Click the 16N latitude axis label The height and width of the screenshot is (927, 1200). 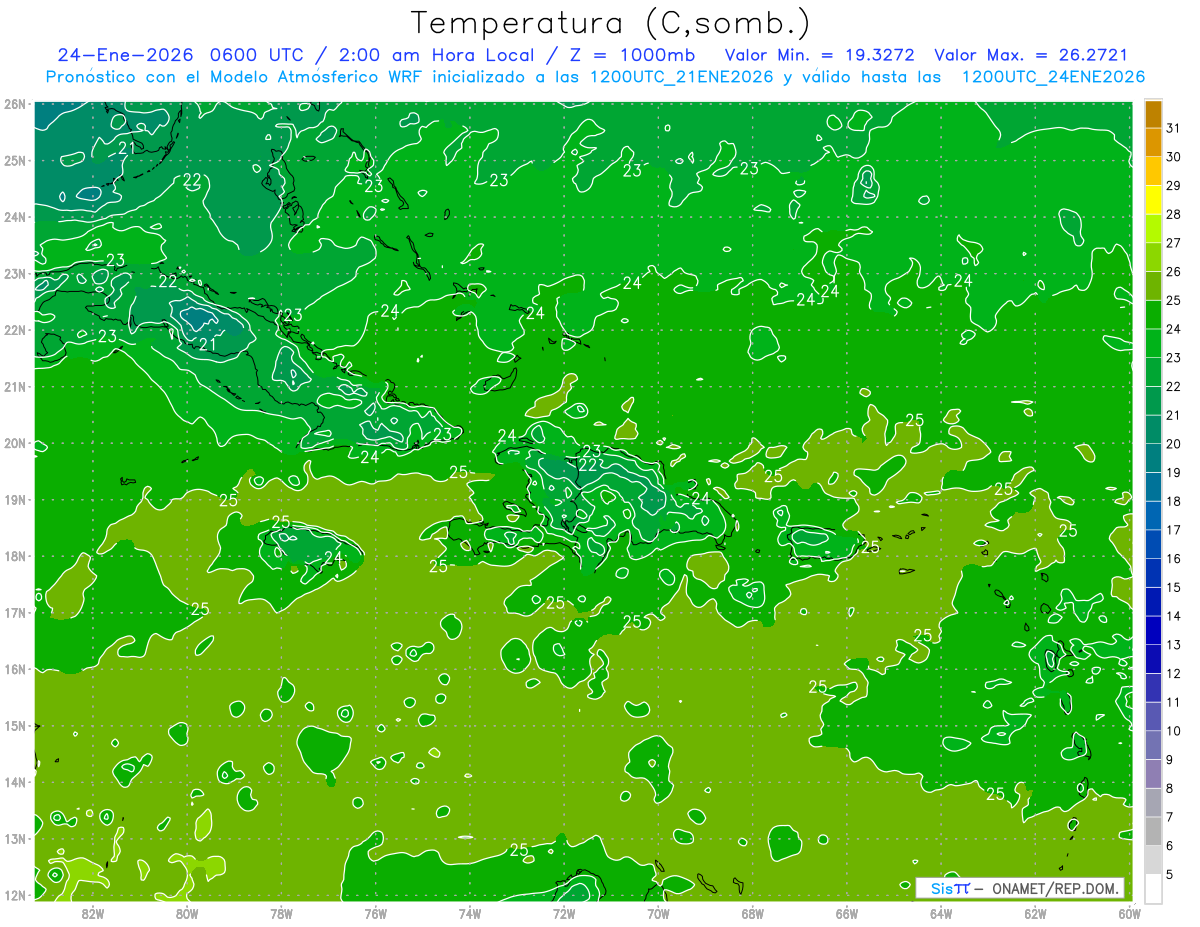click(x=14, y=669)
